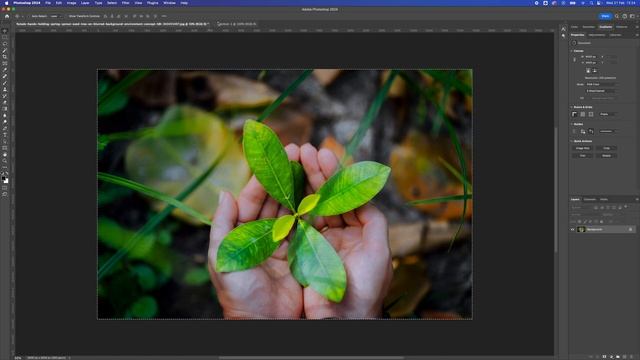Click the Background layer thumbnail
Screen dimensions: 640x360
coord(581,229)
